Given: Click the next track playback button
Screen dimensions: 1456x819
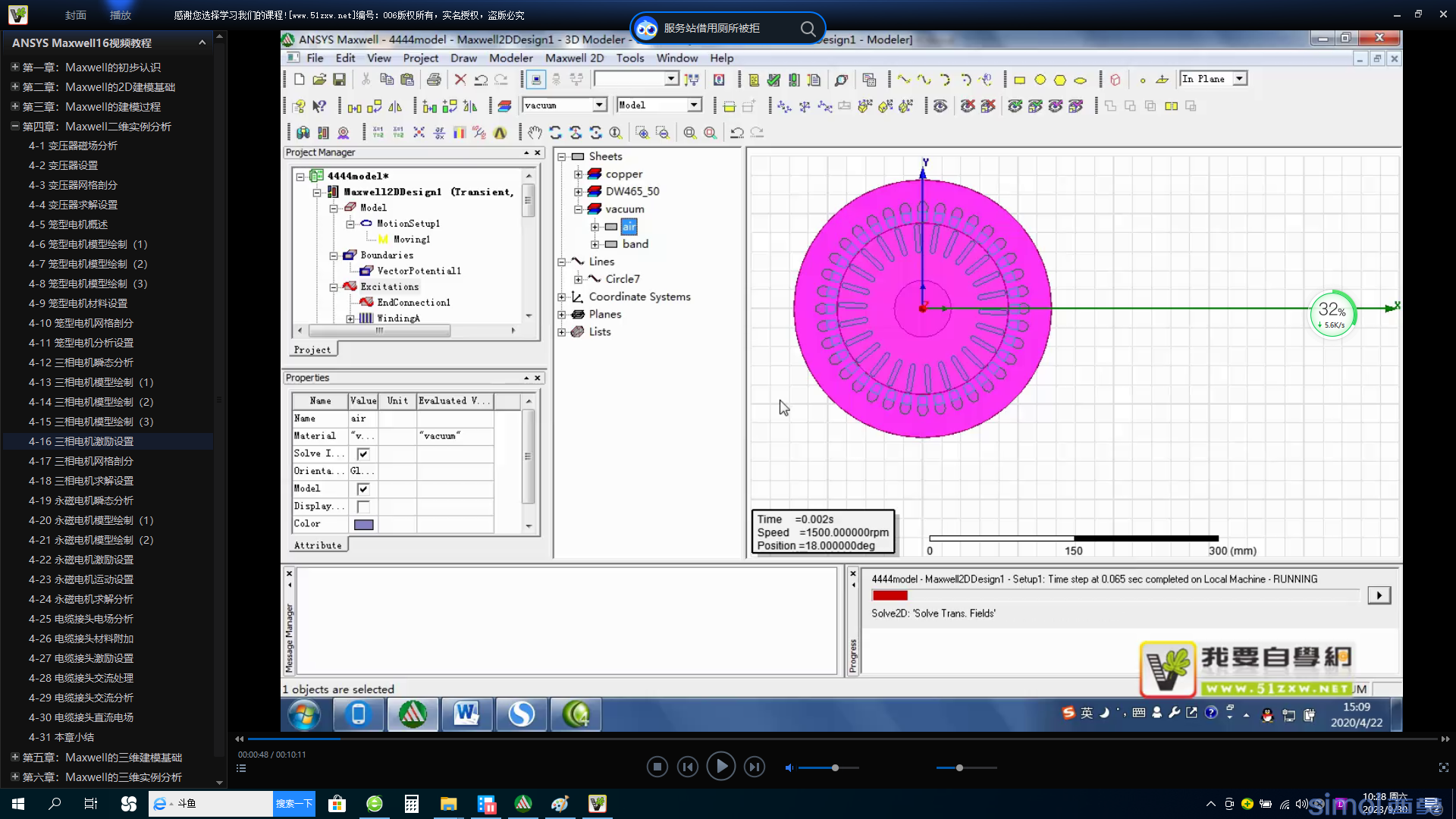Looking at the screenshot, I should pos(754,767).
